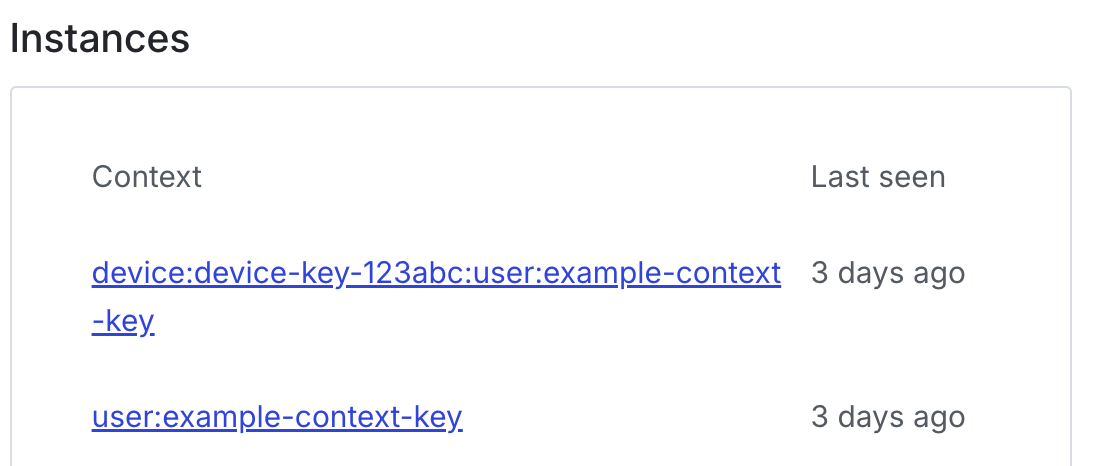Follow the last link under Context
This screenshot has width=1102, height=466.
pos(277,416)
